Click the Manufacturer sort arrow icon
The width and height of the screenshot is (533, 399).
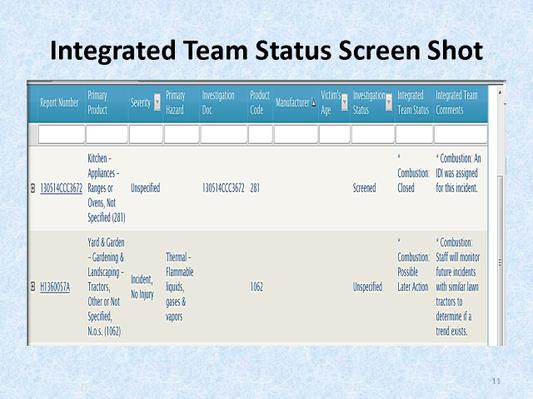[314, 103]
